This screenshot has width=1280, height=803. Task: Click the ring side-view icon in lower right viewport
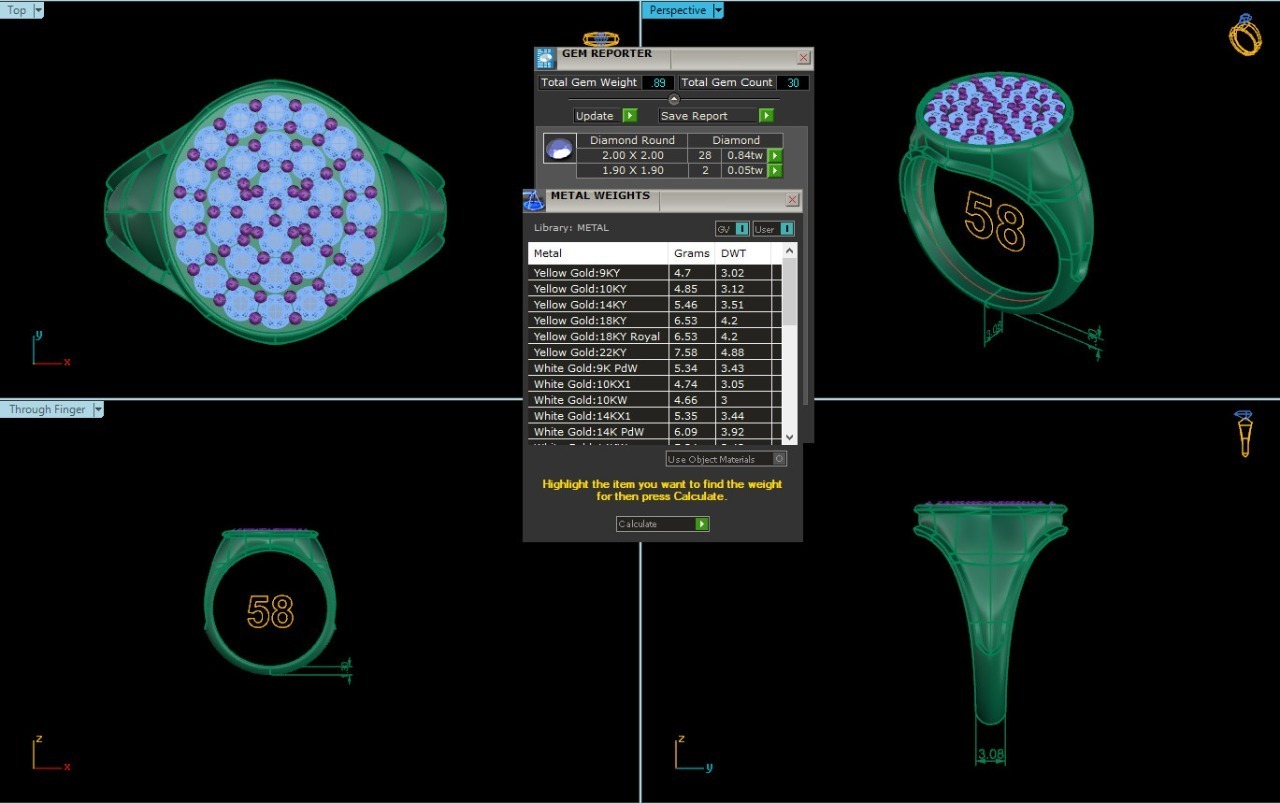coord(1244,433)
